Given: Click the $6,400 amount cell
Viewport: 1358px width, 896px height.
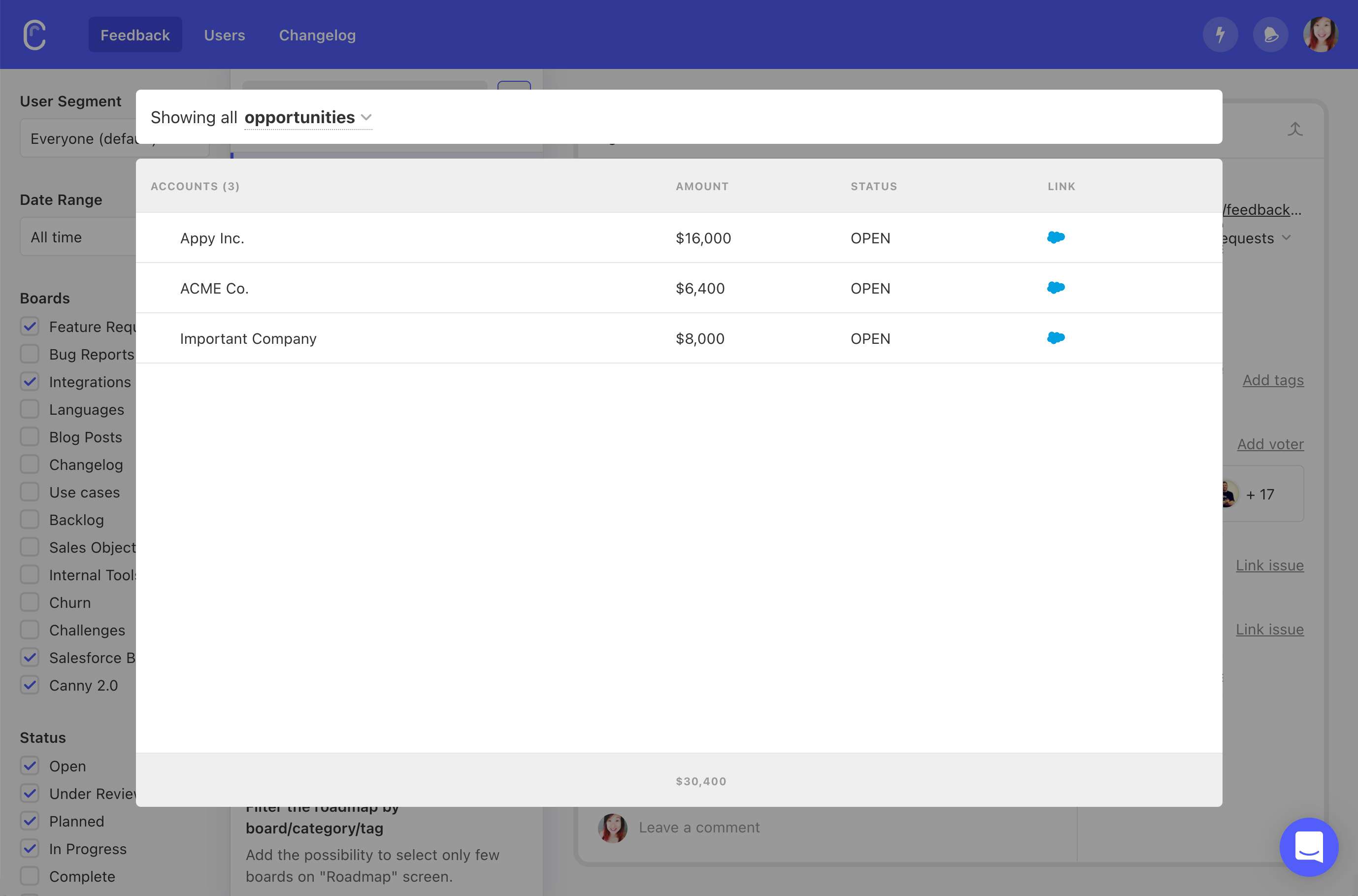Looking at the screenshot, I should tap(700, 289).
